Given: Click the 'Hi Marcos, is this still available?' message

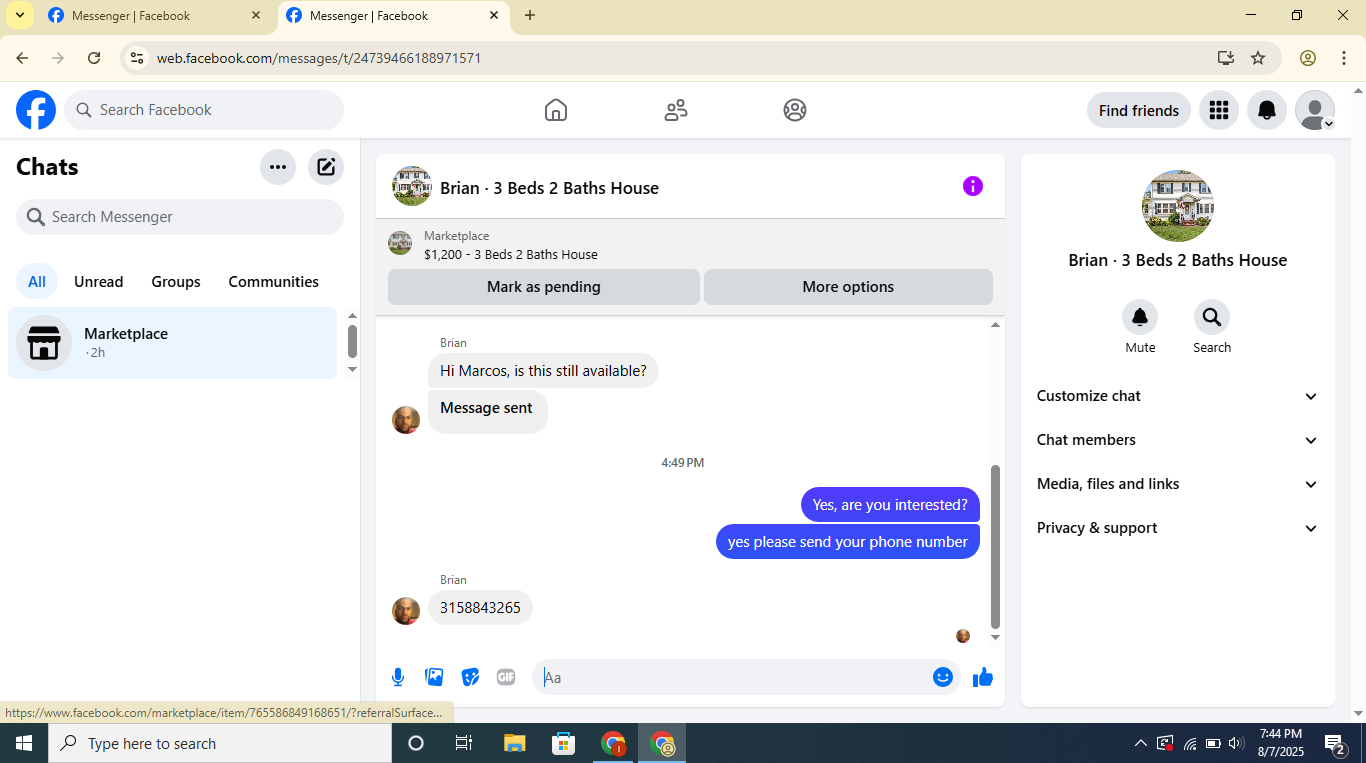Looking at the screenshot, I should point(543,371).
